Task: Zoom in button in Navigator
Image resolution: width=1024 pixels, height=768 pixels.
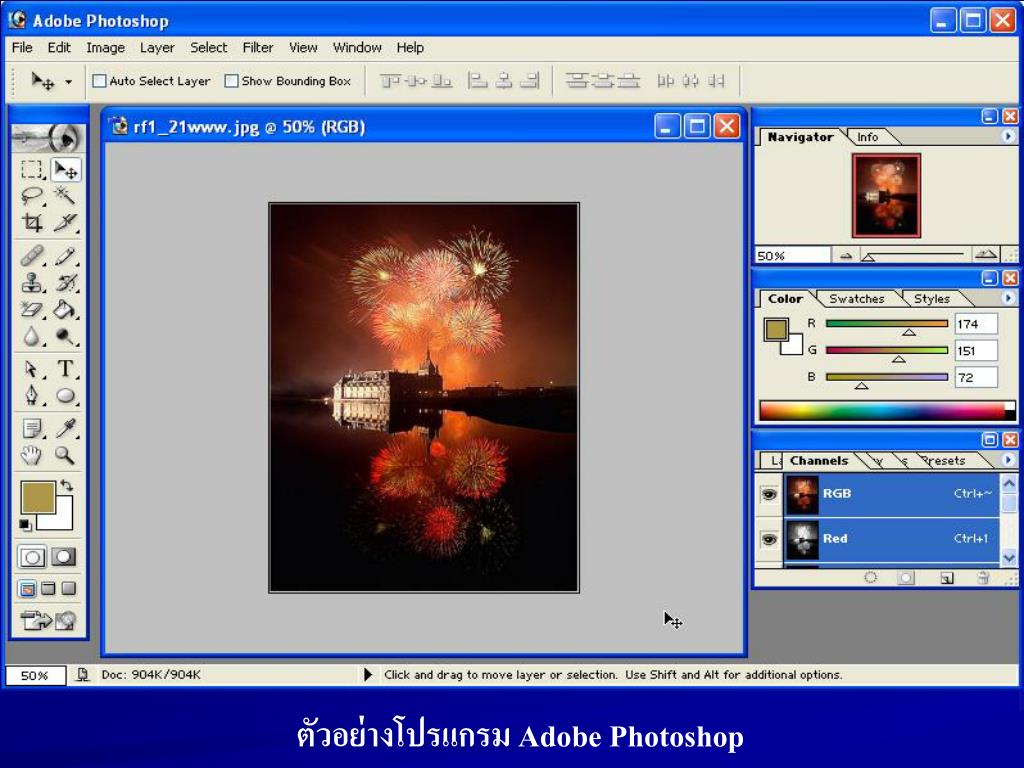Action: (x=985, y=255)
